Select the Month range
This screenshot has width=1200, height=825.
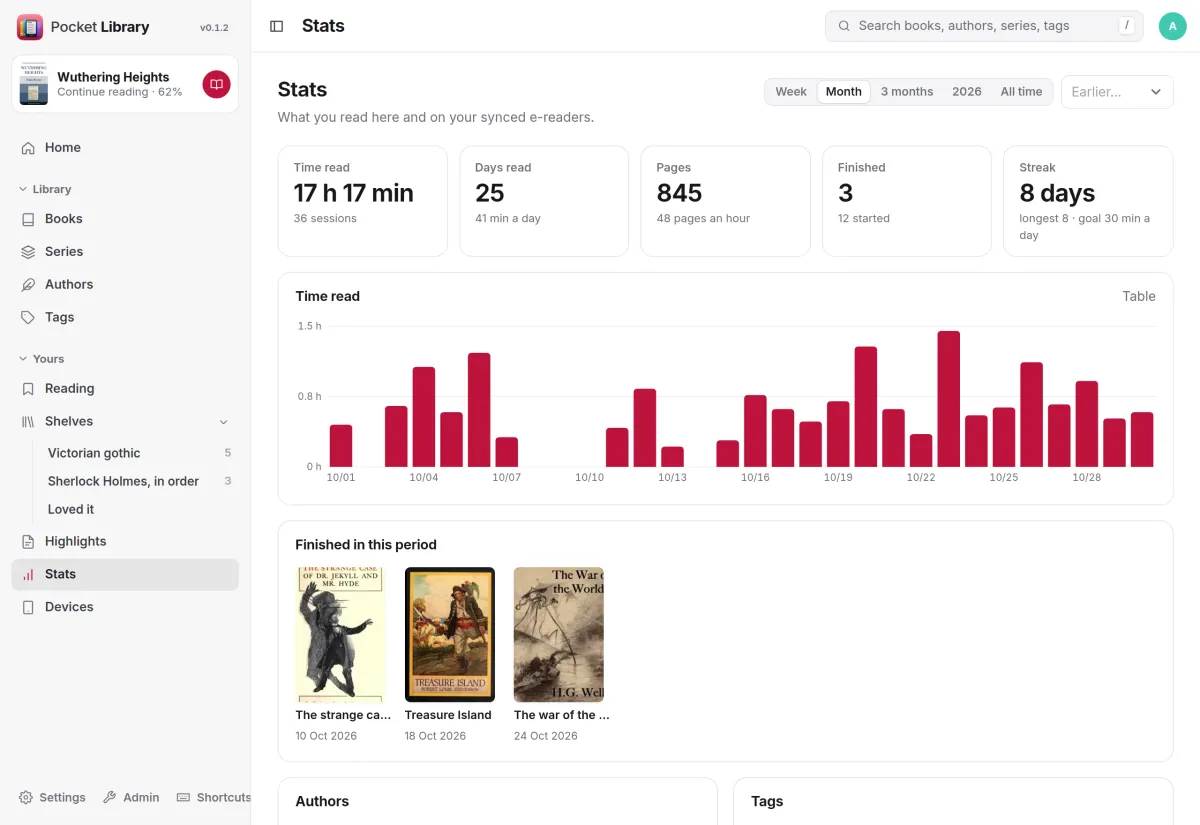point(844,92)
